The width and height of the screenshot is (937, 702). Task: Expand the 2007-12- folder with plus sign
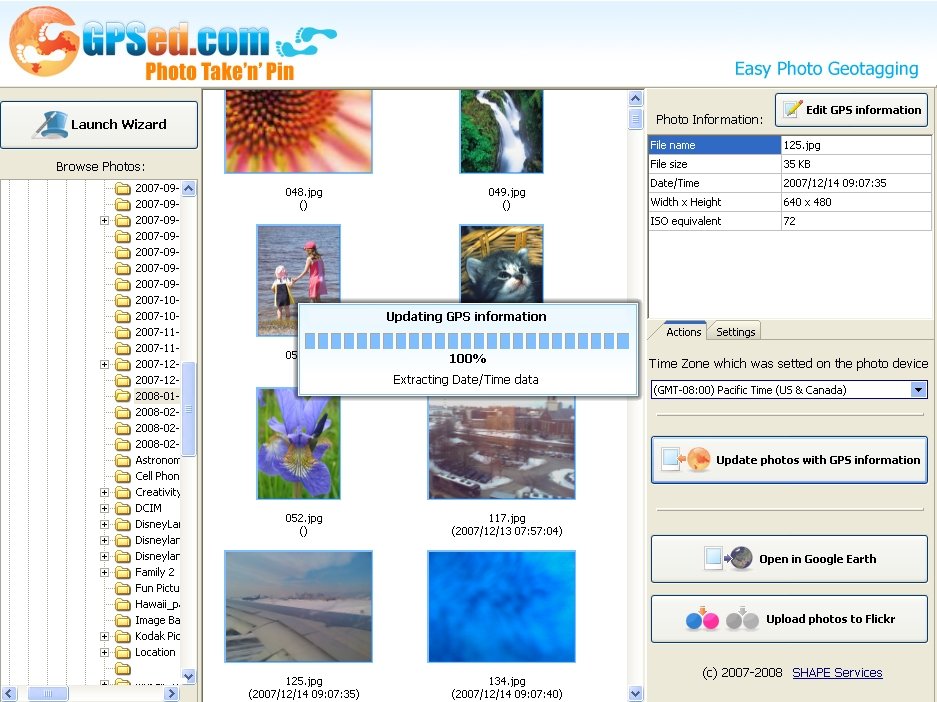105,364
